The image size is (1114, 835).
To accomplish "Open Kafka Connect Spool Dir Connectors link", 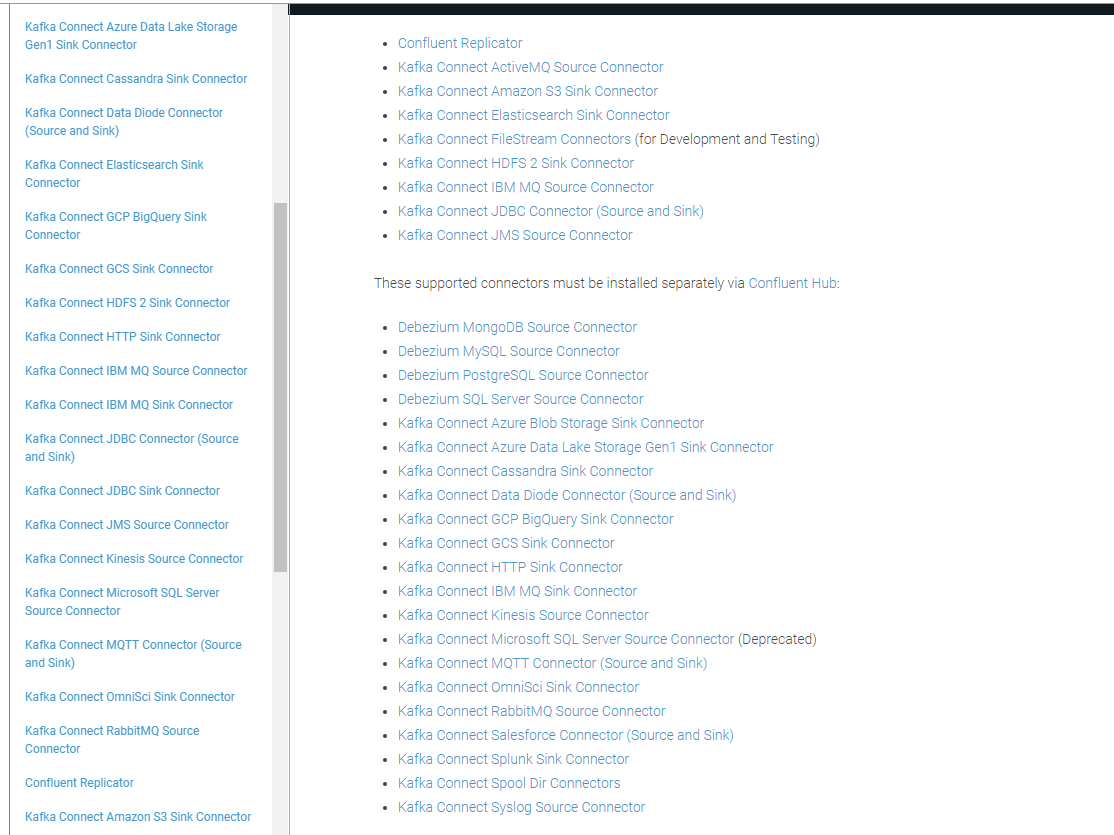I will coord(509,784).
